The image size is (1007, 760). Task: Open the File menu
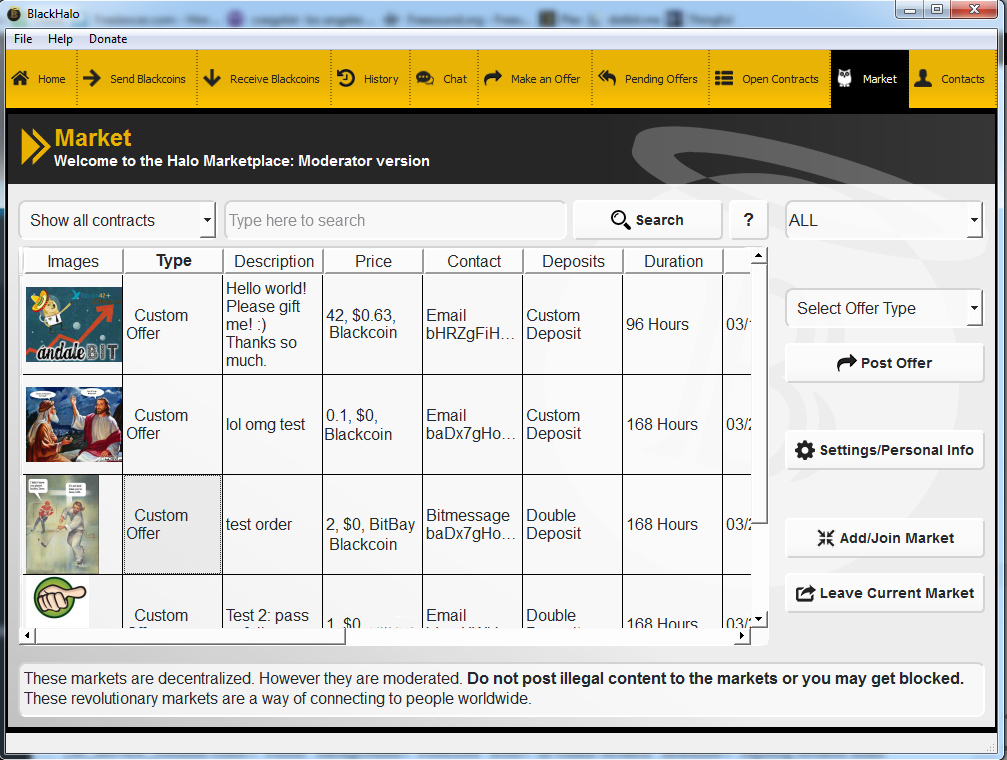[23, 39]
